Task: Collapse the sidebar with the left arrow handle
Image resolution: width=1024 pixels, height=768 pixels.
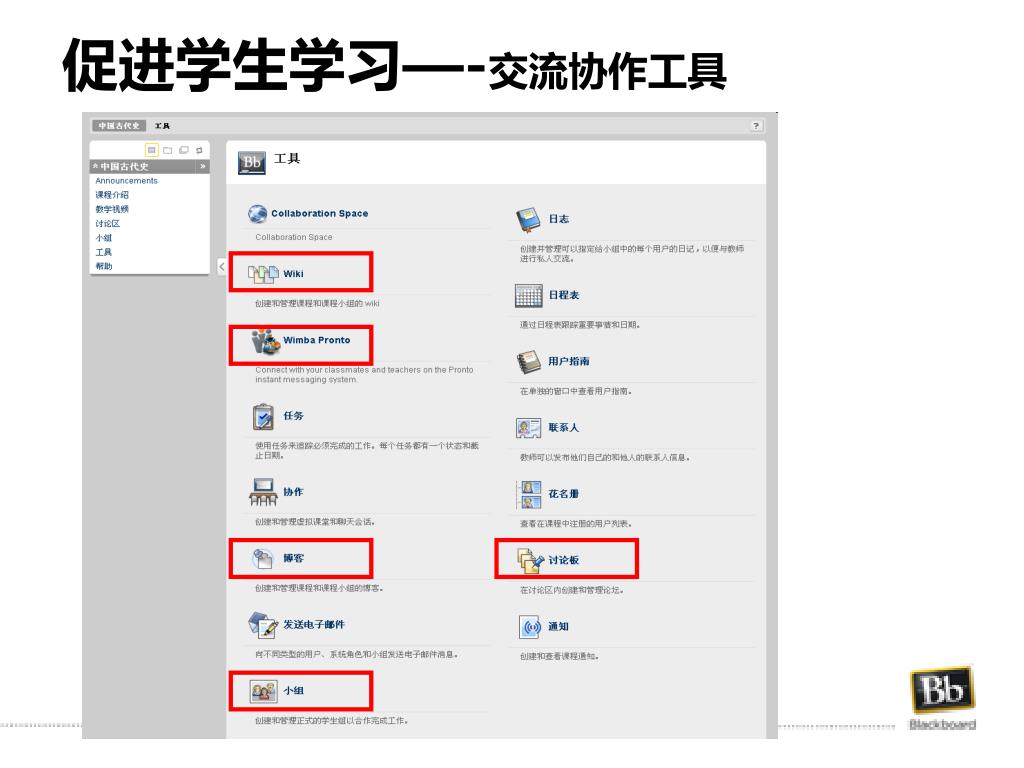Action: (x=221, y=266)
